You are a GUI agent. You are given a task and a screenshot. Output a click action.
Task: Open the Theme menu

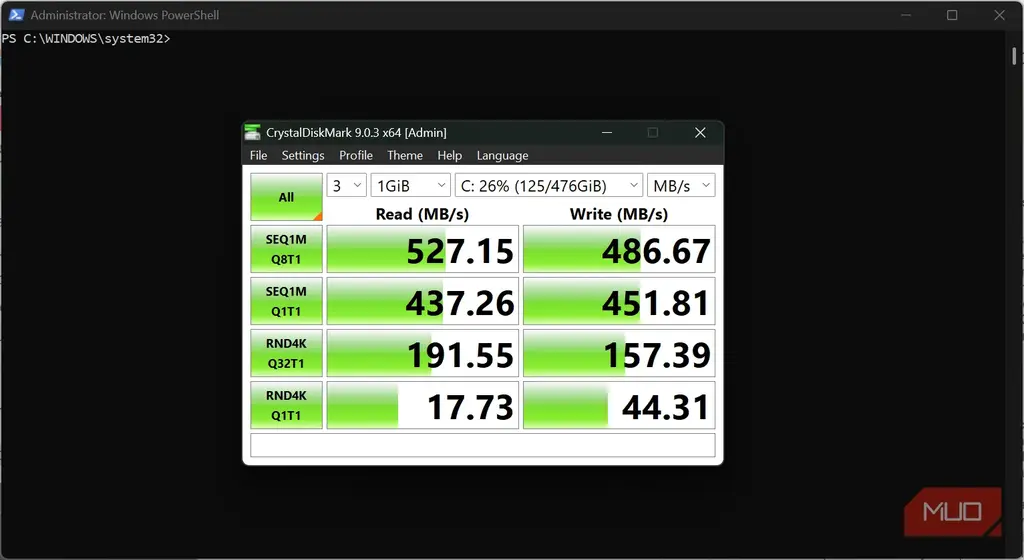(405, 155)
